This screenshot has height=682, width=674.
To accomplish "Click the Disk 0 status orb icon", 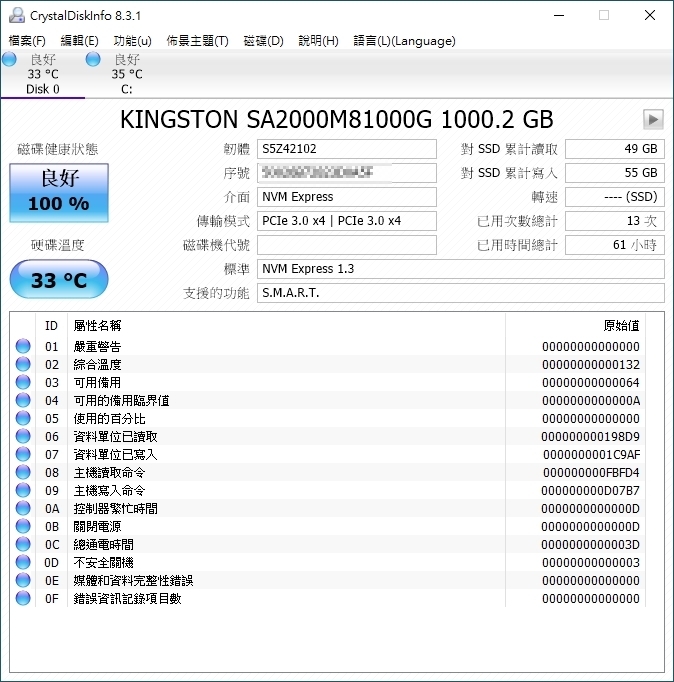I will click(9, 60).
